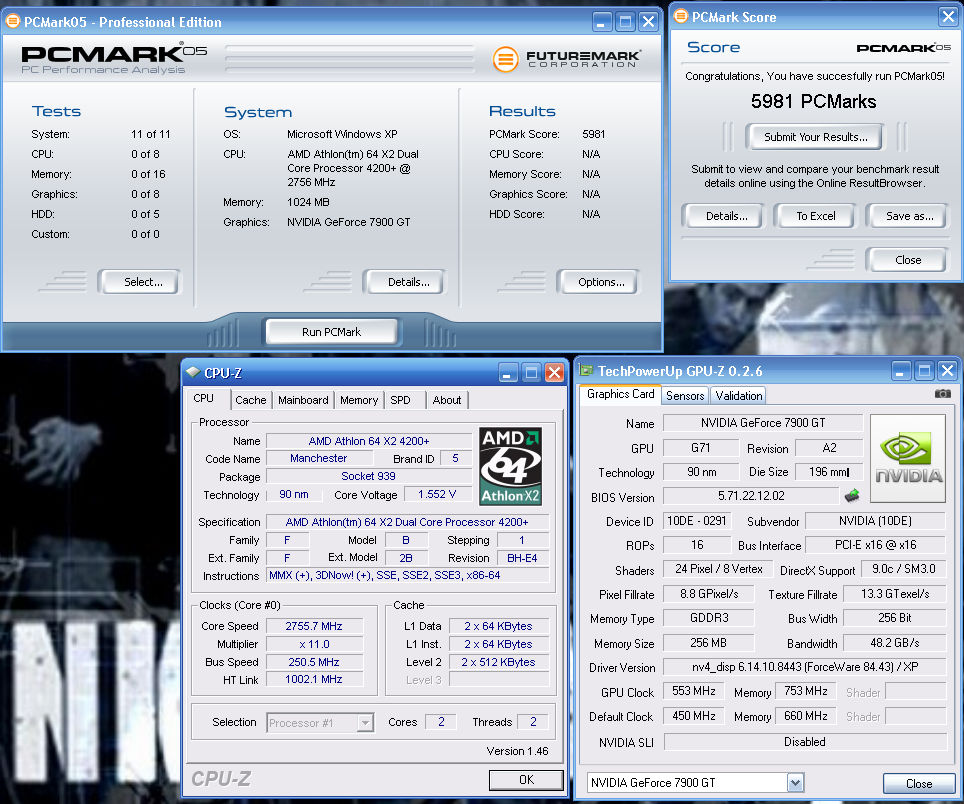964x804 pixels.
Task: Click the To Excel button
Action: [x=816, y=216]
